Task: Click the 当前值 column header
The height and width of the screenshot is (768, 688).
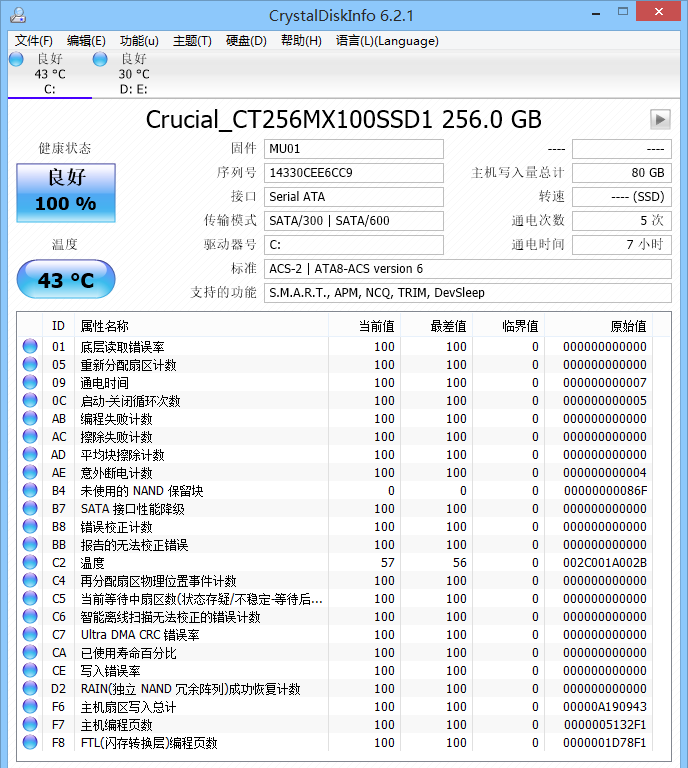Action: (364, 326)
